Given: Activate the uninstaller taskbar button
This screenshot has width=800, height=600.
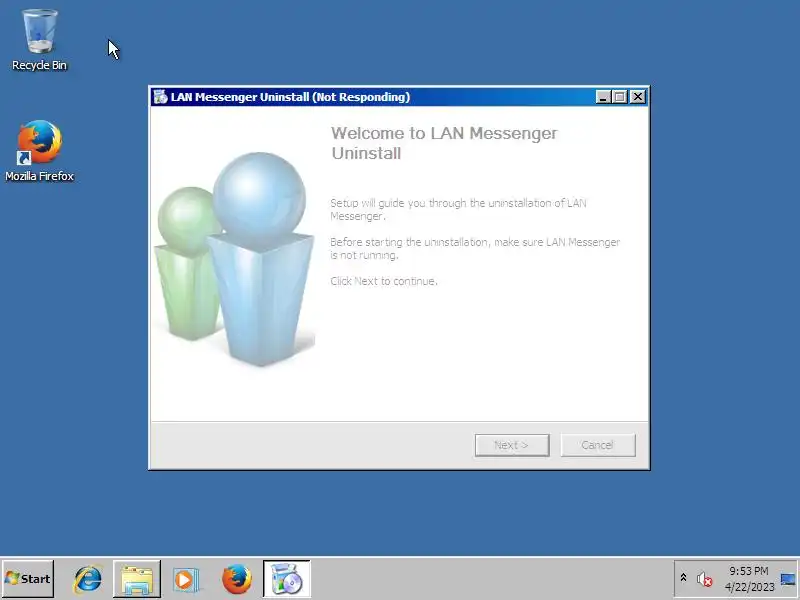Looking at the screenshot, I should (287, 579).
